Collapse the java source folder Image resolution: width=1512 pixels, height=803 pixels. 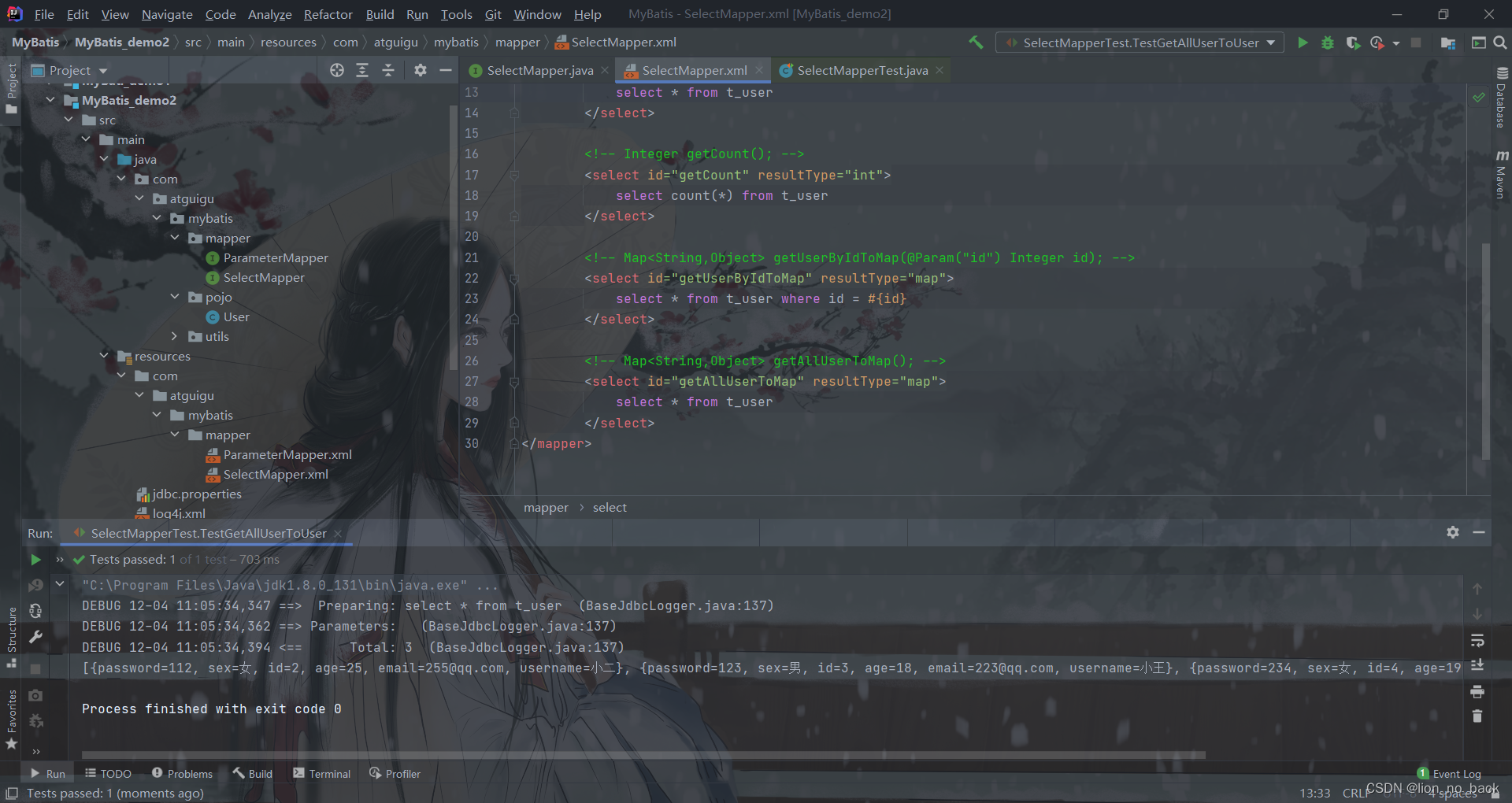coord(104,159)
